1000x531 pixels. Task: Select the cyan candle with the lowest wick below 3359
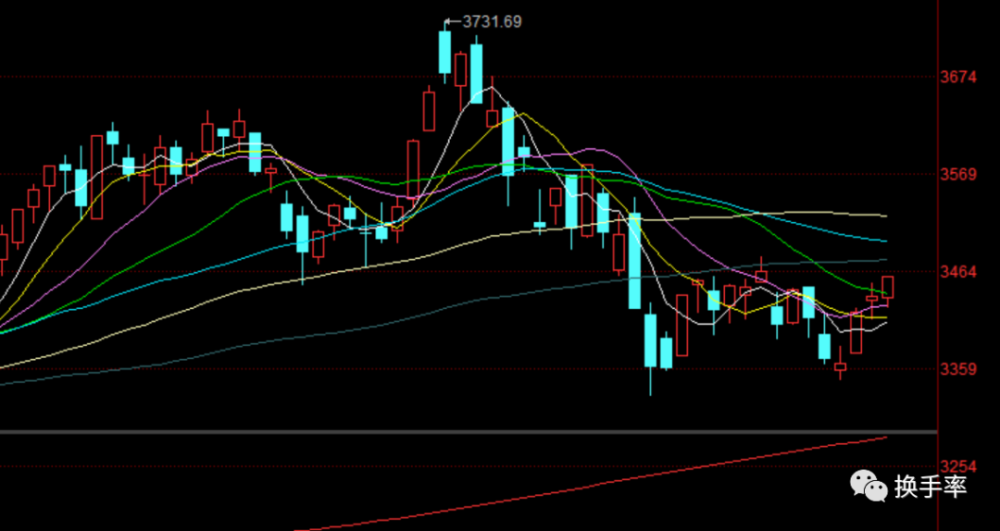pos(651,342)
